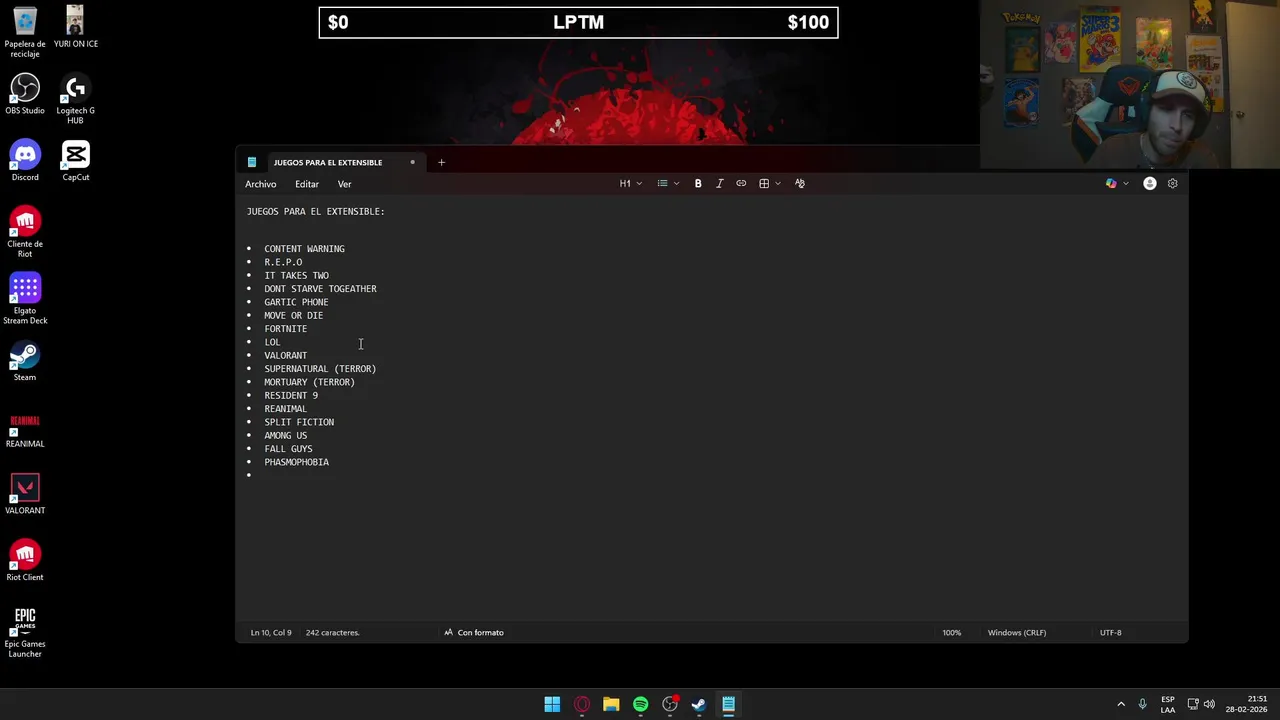The height and width of the screenshot is (720, 1280).
Task: Click the webcam overlay thumbnail
Action: [1130, 84]
